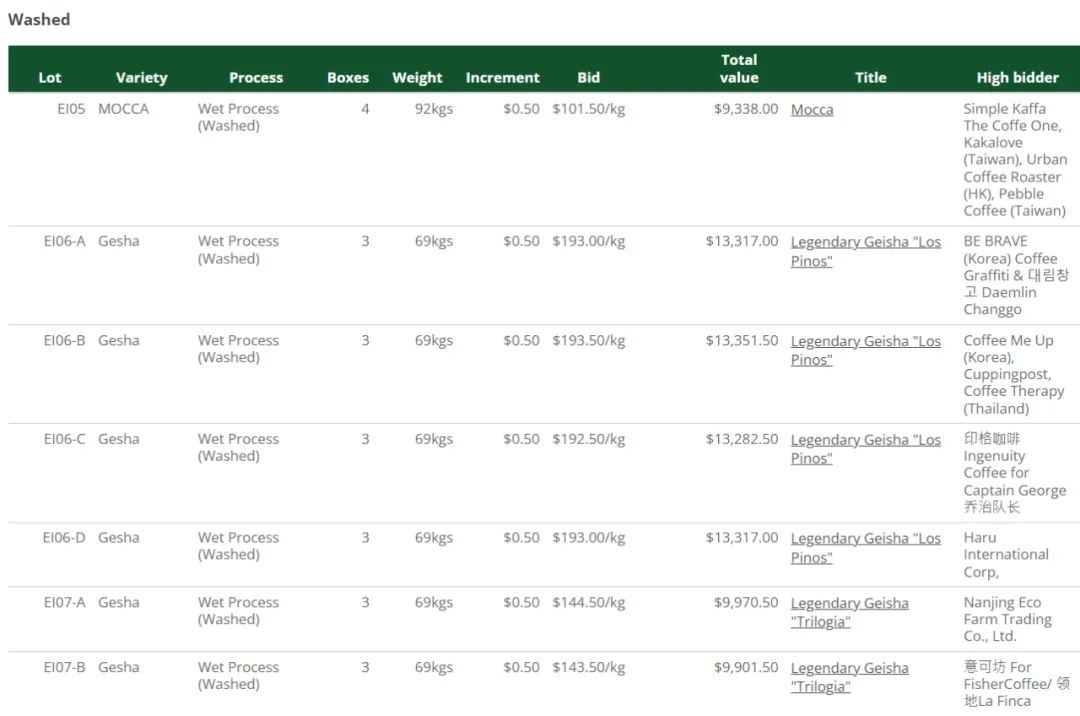1080x716 pixels.
Task: Click the Bid column header
Action: (x=588, y=78)
